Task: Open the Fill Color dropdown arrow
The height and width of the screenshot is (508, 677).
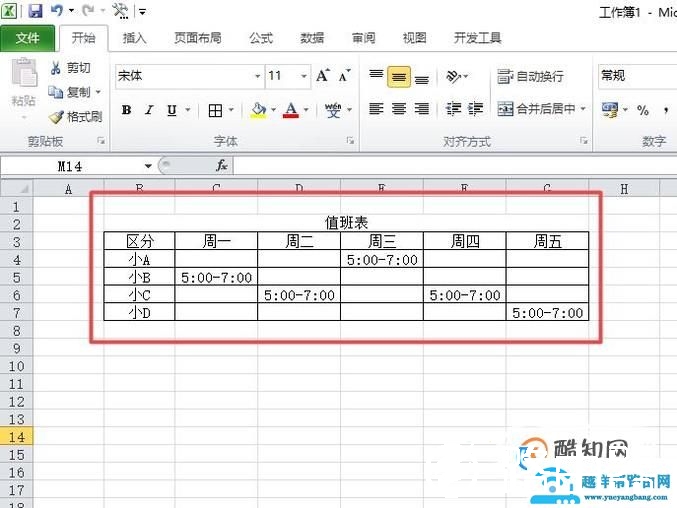Action: (x=273, y=110)
